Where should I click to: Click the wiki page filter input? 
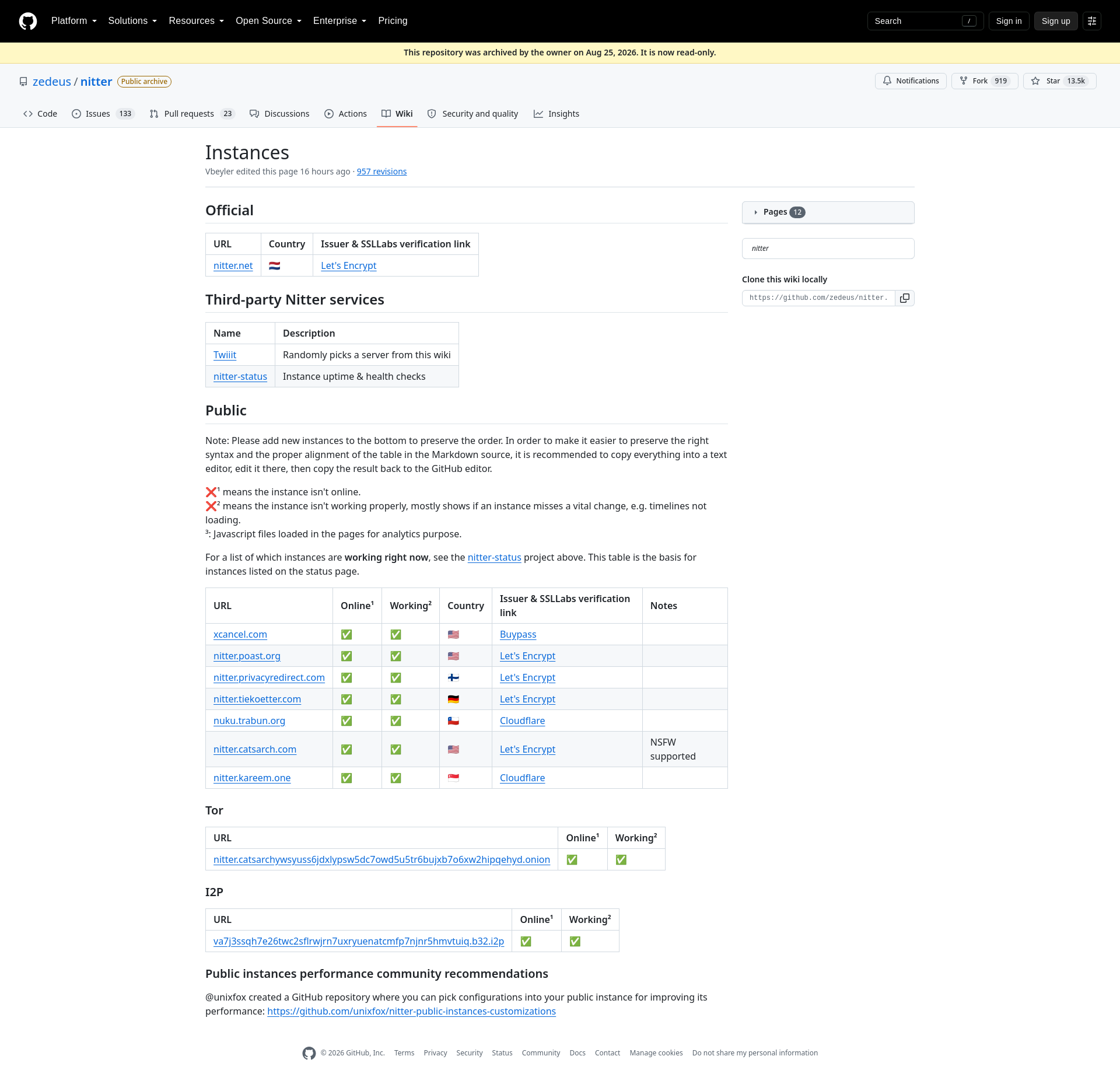828,249
